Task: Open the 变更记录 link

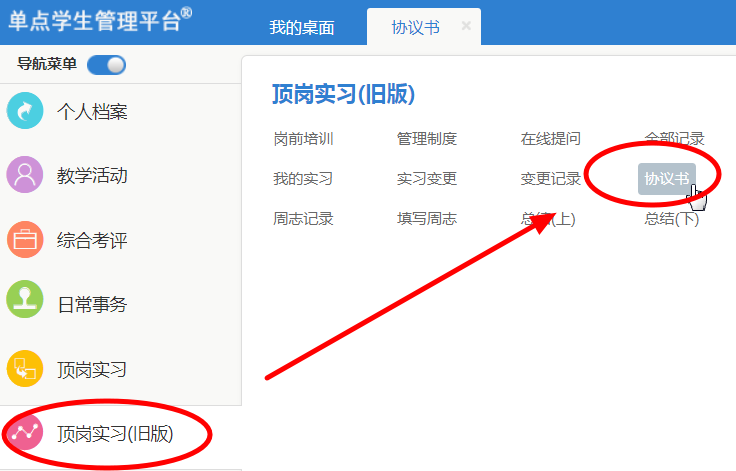Action: (551, 179)
